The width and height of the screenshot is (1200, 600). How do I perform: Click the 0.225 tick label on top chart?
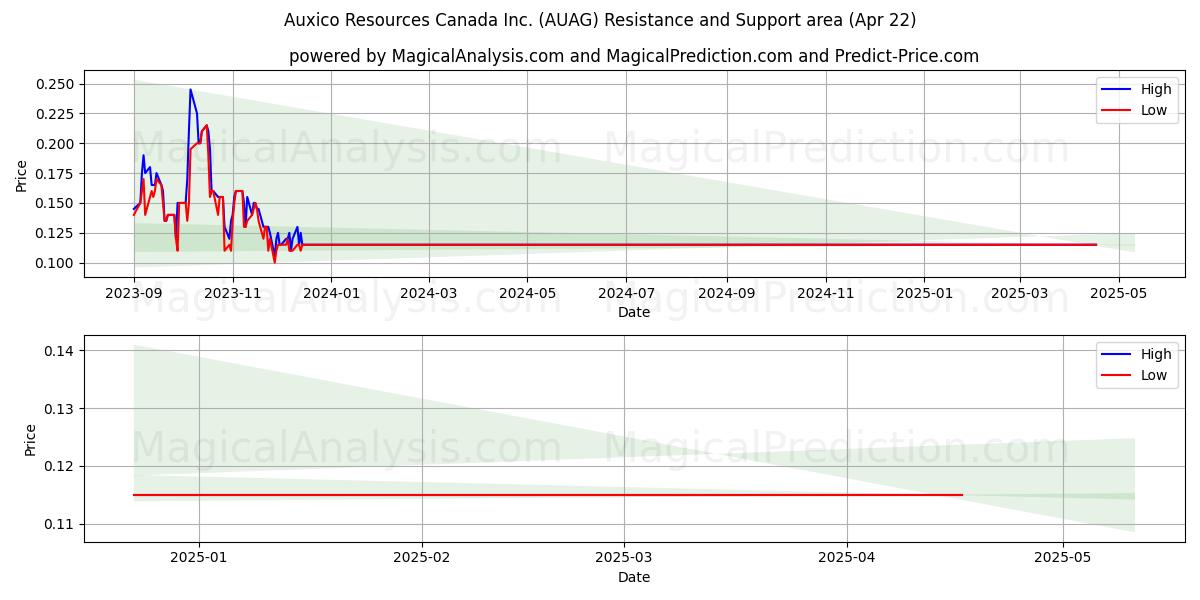(x=55, y=114)
